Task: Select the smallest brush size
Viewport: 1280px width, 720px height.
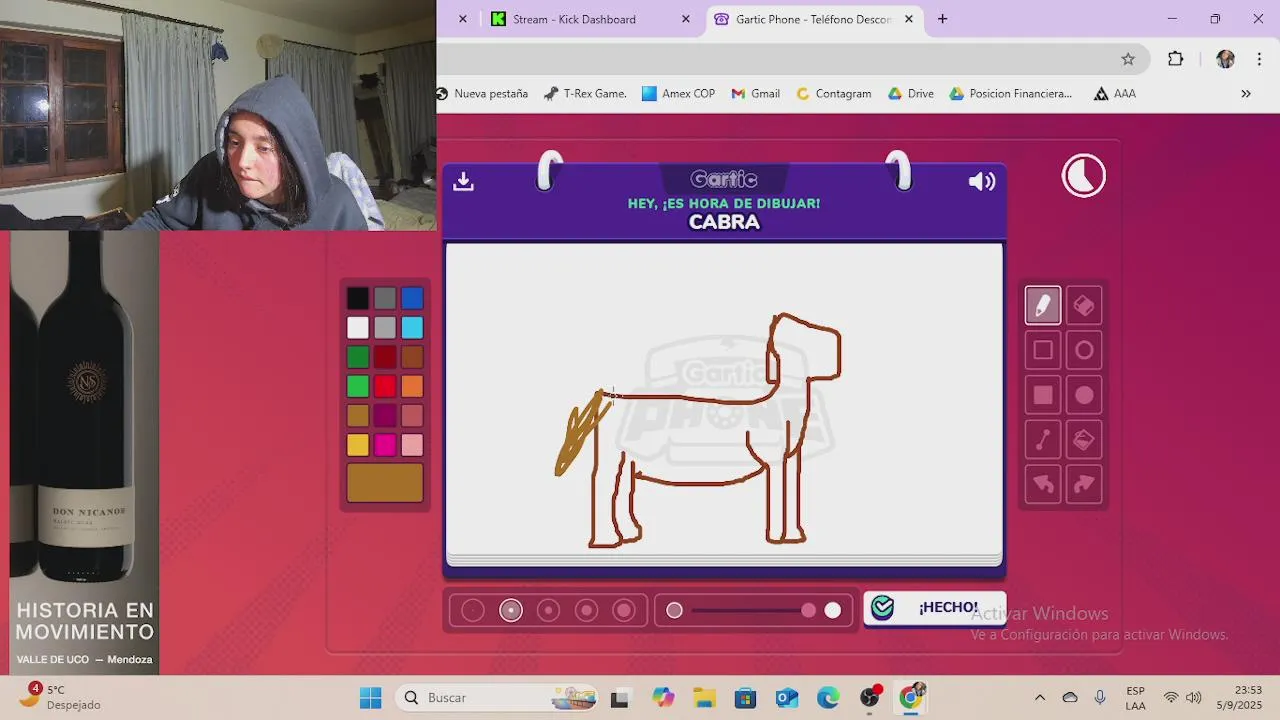Action: coord(473,610)
